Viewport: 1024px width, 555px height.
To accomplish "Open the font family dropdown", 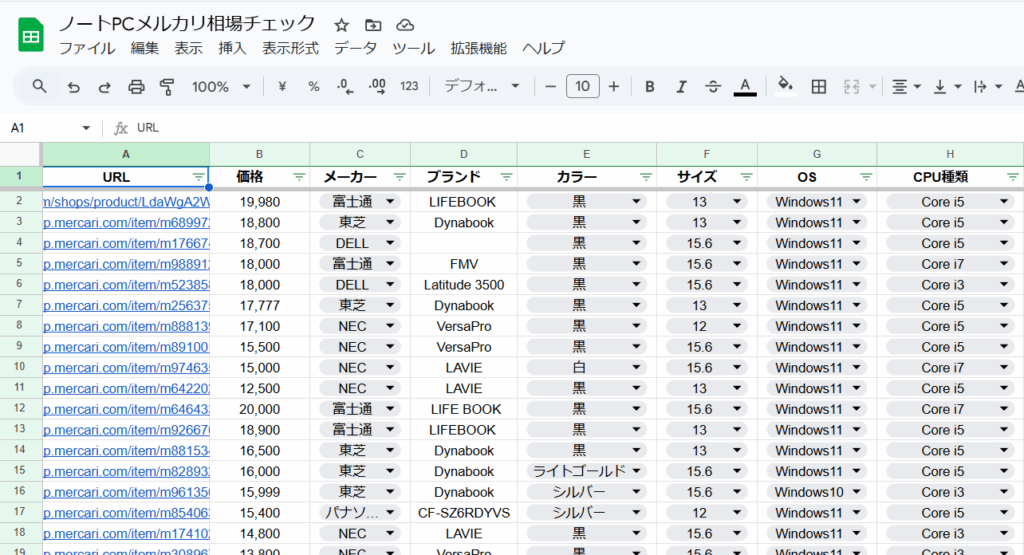I will pyautogui.click(x=481, y=86).
